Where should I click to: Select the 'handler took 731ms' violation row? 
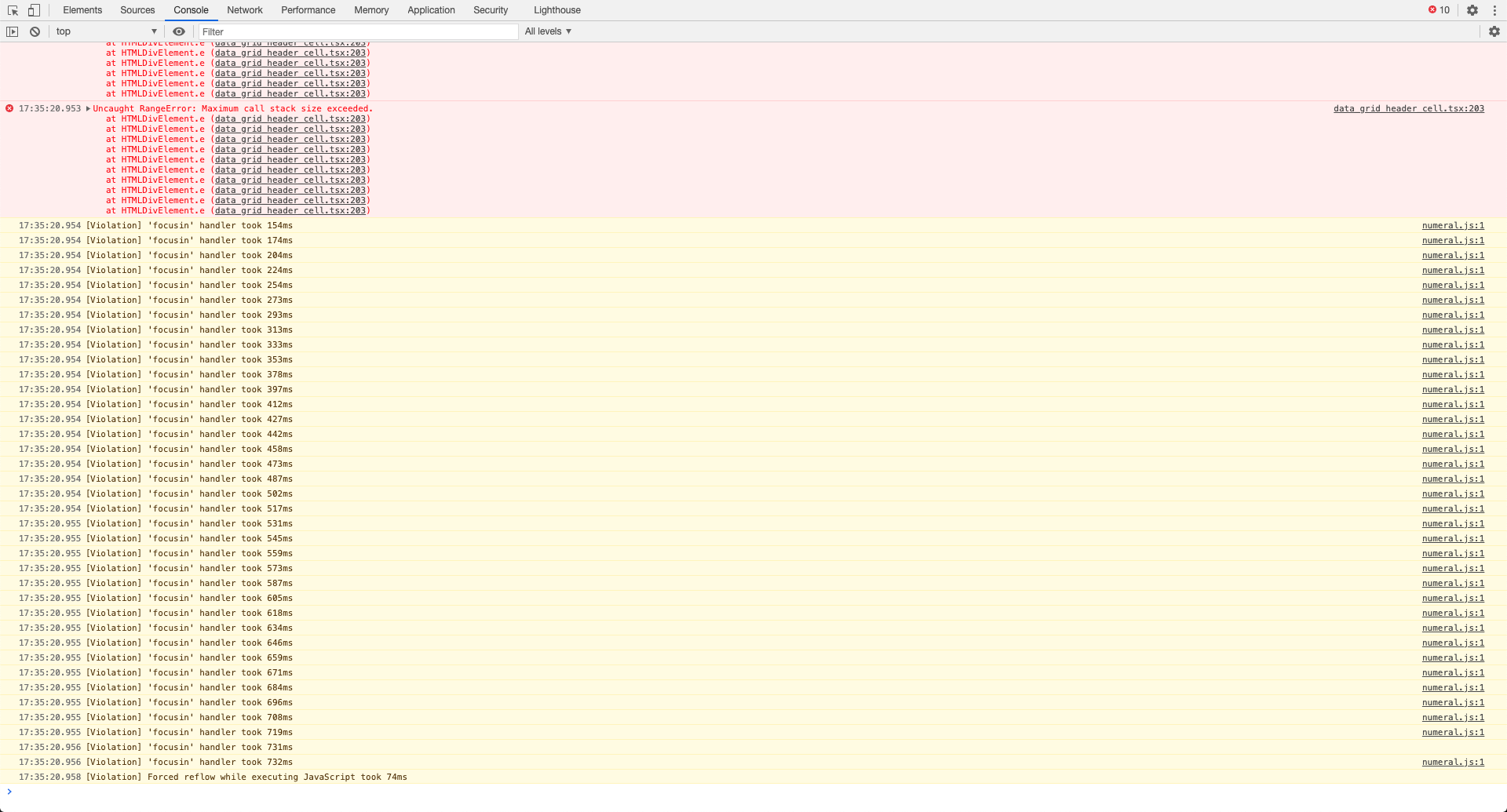pos(753,747)
